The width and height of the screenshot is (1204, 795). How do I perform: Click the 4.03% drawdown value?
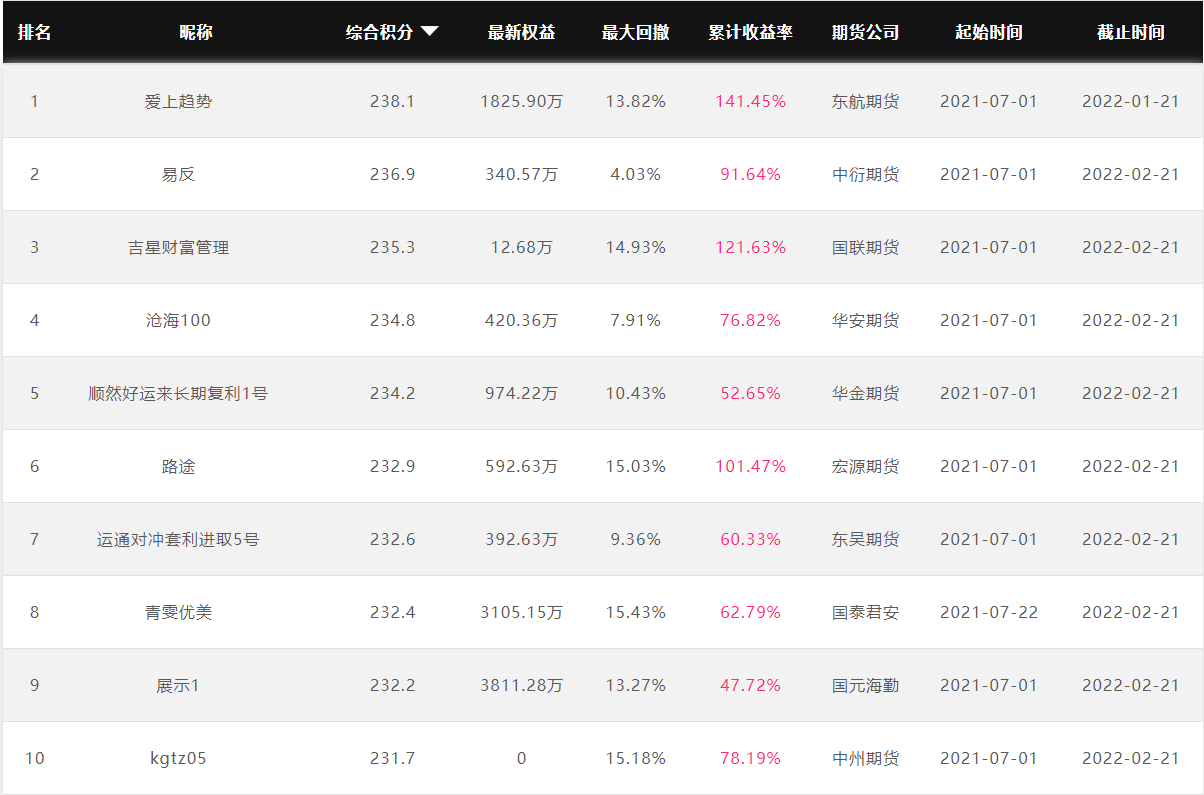pyautogui.click(x=636, y=174)
